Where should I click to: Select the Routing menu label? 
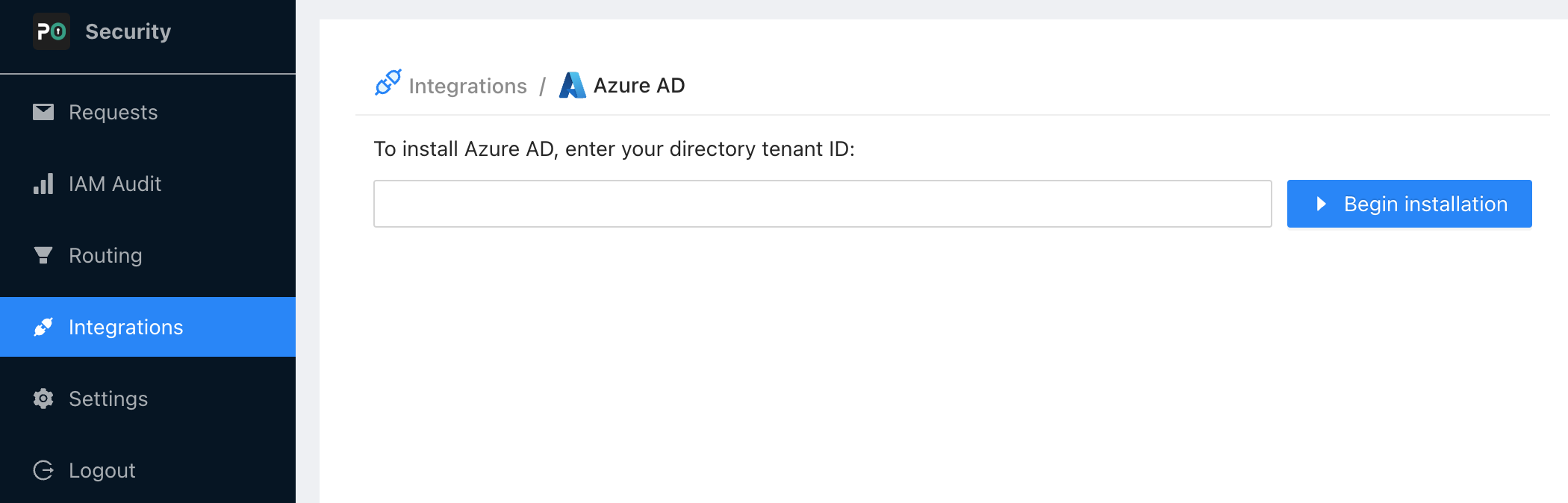(x=105, y=255)
